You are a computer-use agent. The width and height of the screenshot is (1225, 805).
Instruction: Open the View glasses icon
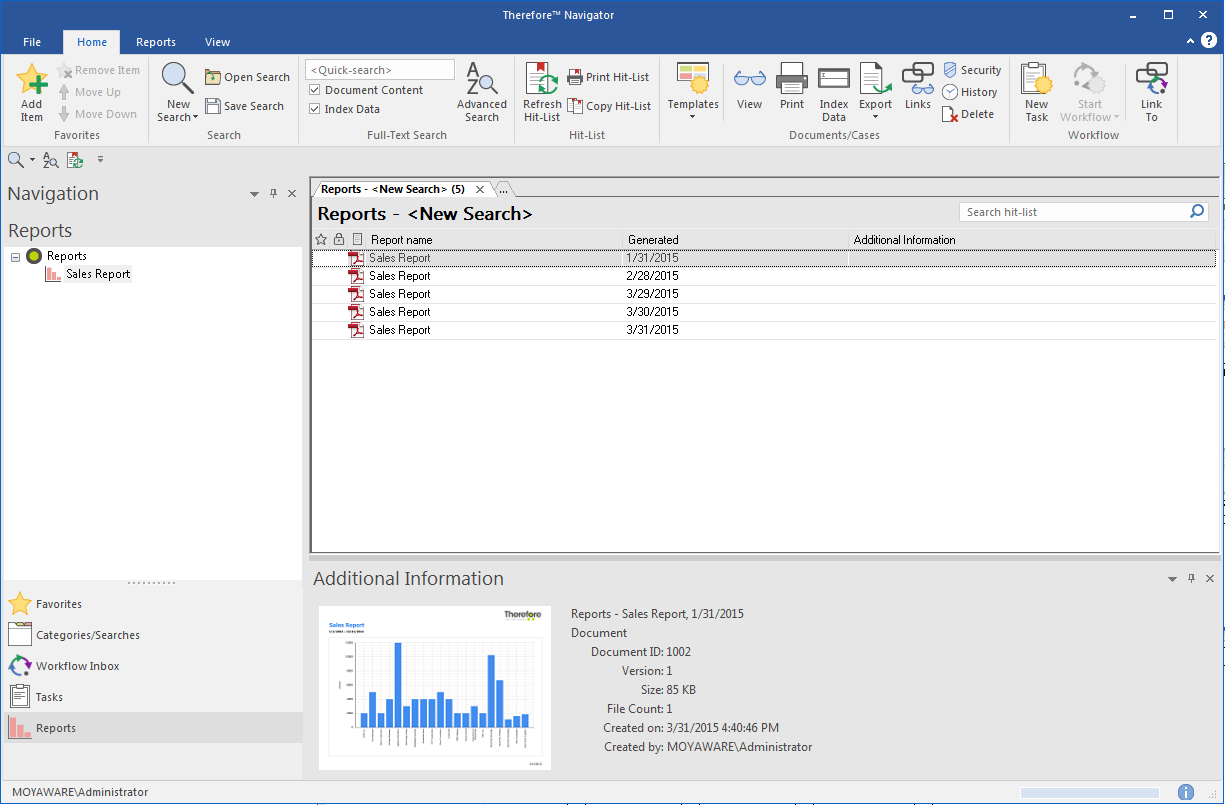pos(749,79)
